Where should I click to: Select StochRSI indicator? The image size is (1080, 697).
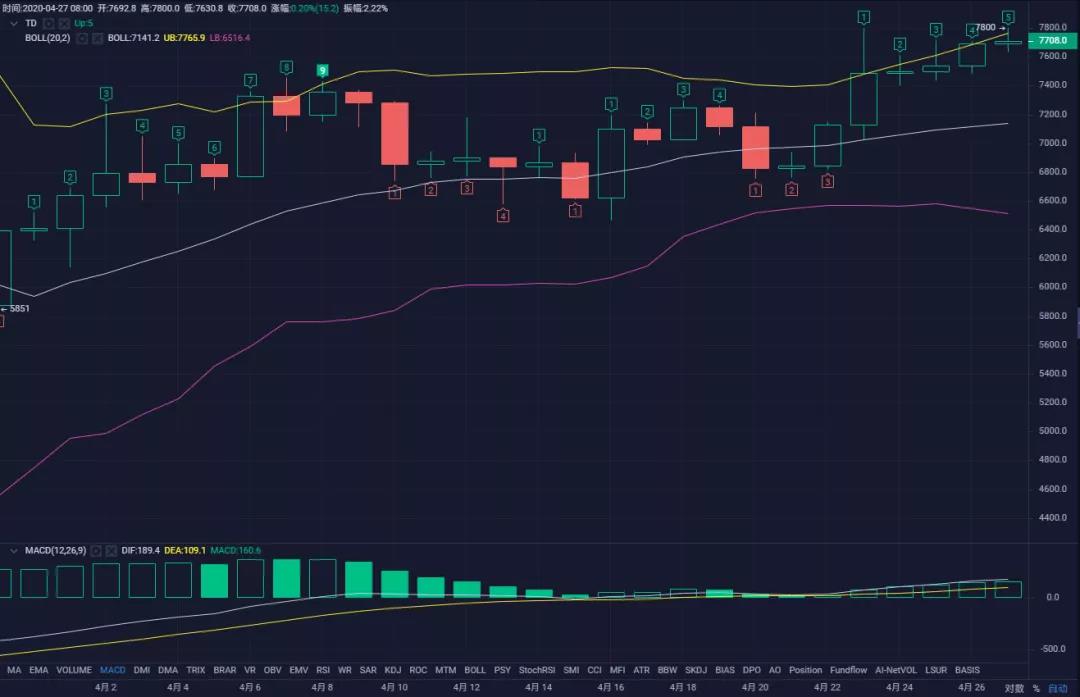tap(537, 669)
